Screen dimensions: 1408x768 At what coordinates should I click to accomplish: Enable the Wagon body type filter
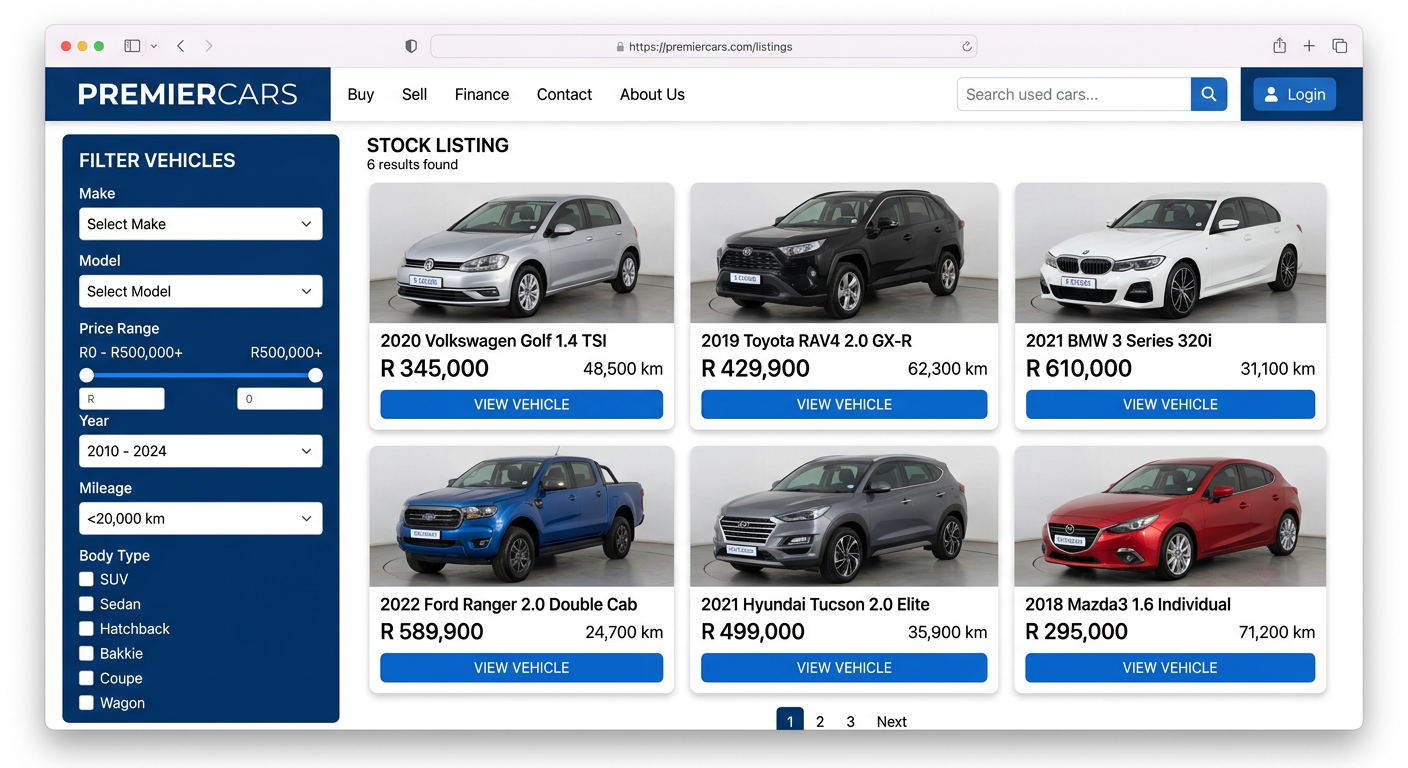87,703
